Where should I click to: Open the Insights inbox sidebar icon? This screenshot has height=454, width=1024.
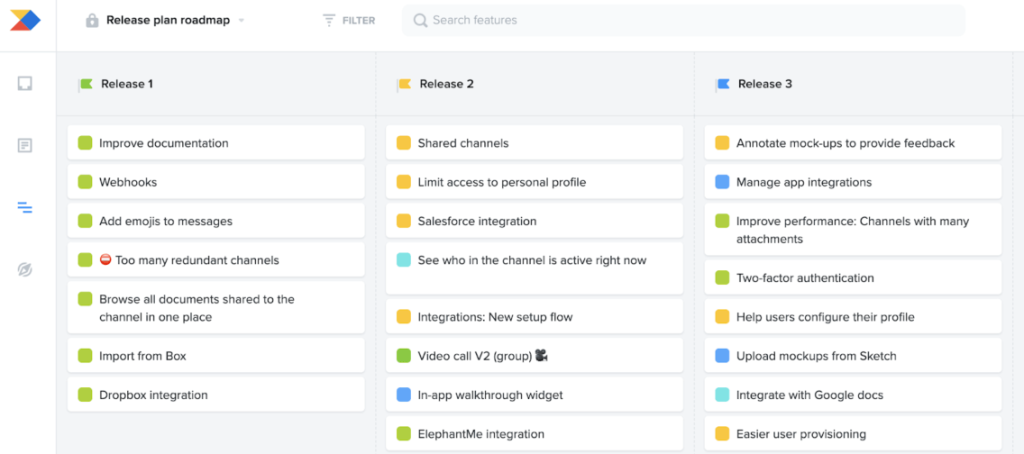click(25, 83)
